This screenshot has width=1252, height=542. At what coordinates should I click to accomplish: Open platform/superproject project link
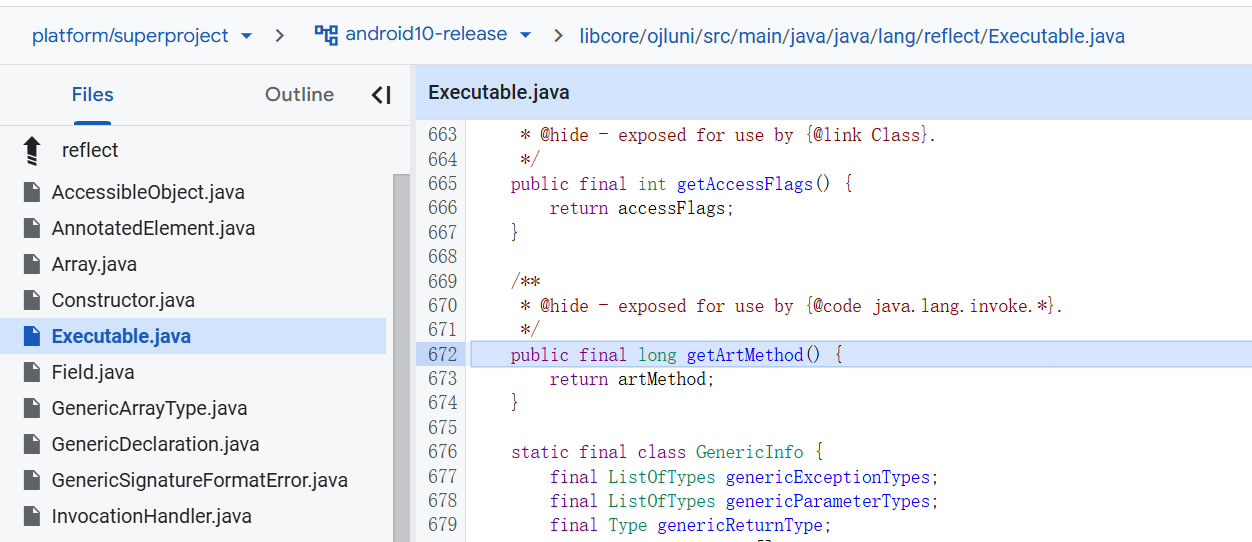point(130,36)
